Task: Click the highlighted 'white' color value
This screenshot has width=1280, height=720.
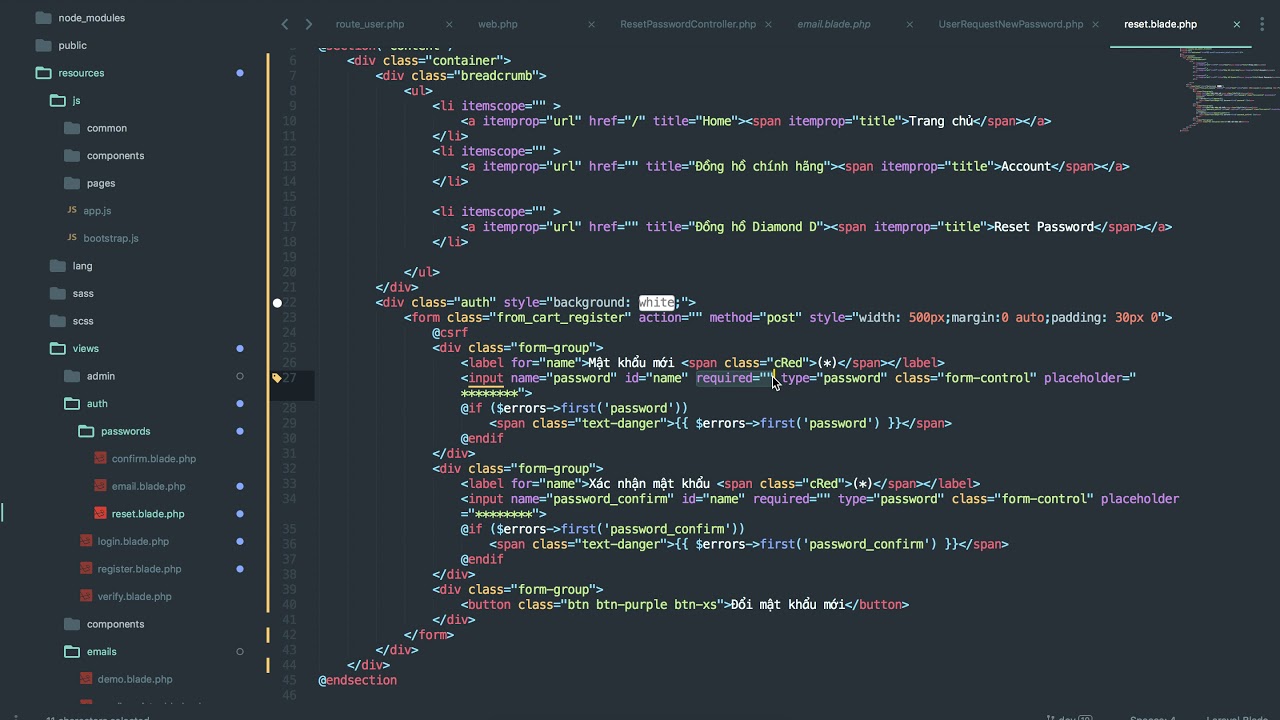Action: click(657, 302)
